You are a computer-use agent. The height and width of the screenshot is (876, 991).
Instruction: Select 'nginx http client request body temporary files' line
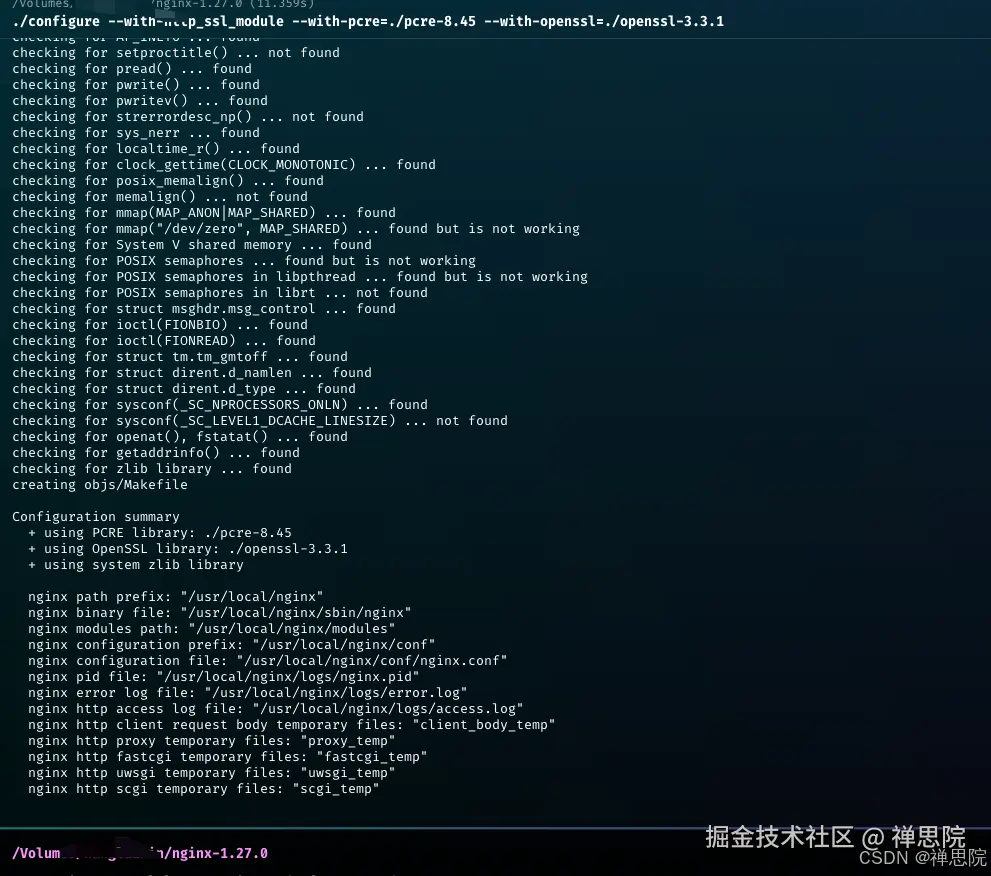[291, 725]
